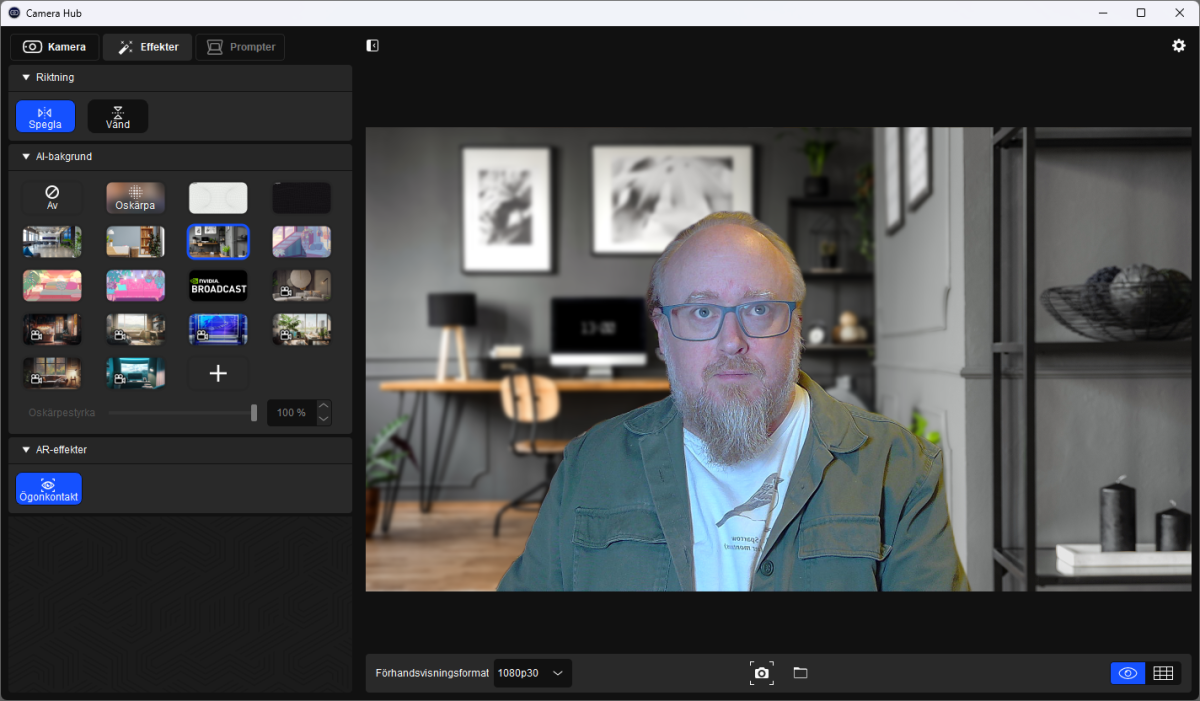Add a new background with the plus button
The height and width of the screenshot is (701, 1200).
click(218, 372)
